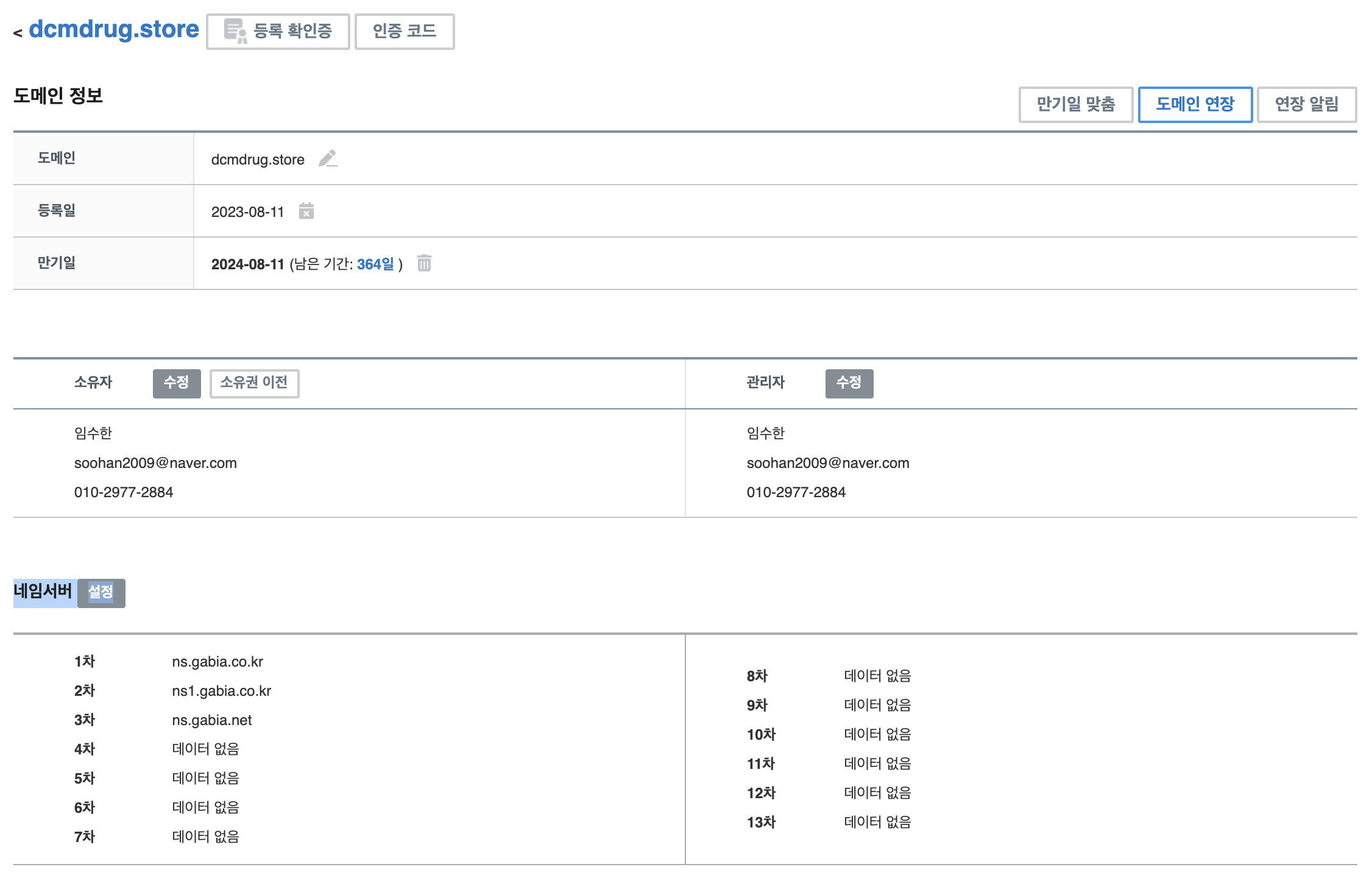Click the back arrow before dcmdrug.store title
Viewport: 1372px width, 892px height.
[18, 33]
